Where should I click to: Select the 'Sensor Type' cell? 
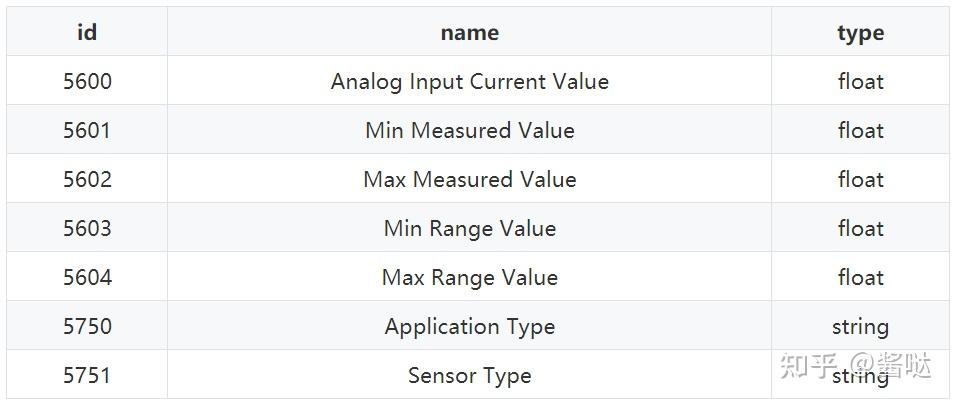470,374
